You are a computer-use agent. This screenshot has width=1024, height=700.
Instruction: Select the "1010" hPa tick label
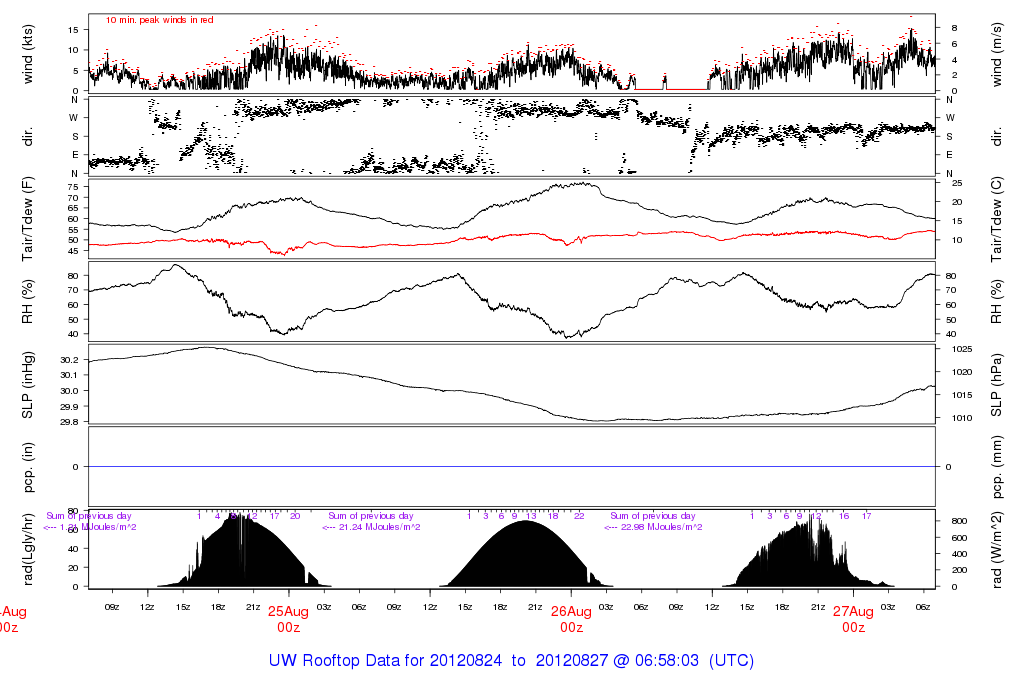pyautogui.click(x=962, y=418)
